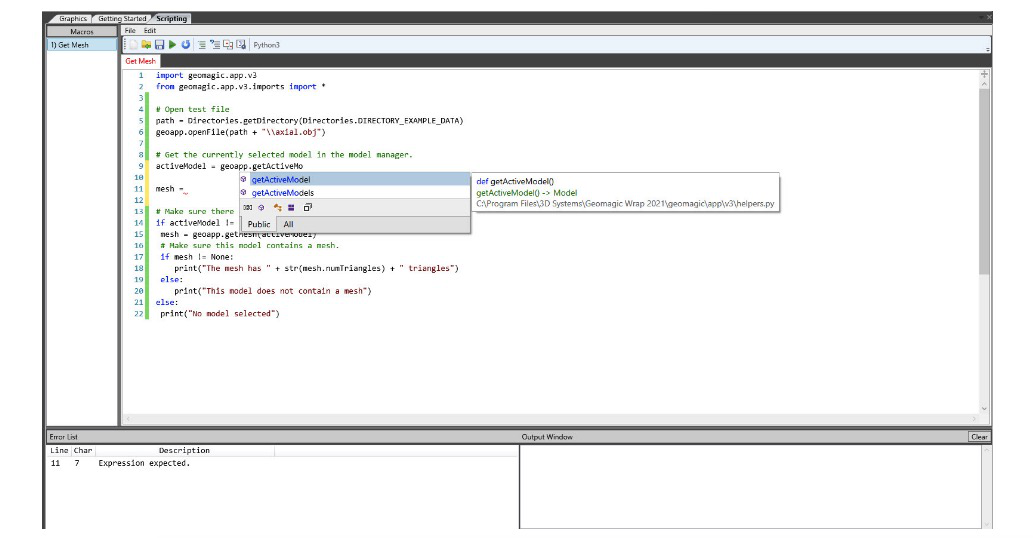Click the '# Open test file' comment line

point(192,109)
